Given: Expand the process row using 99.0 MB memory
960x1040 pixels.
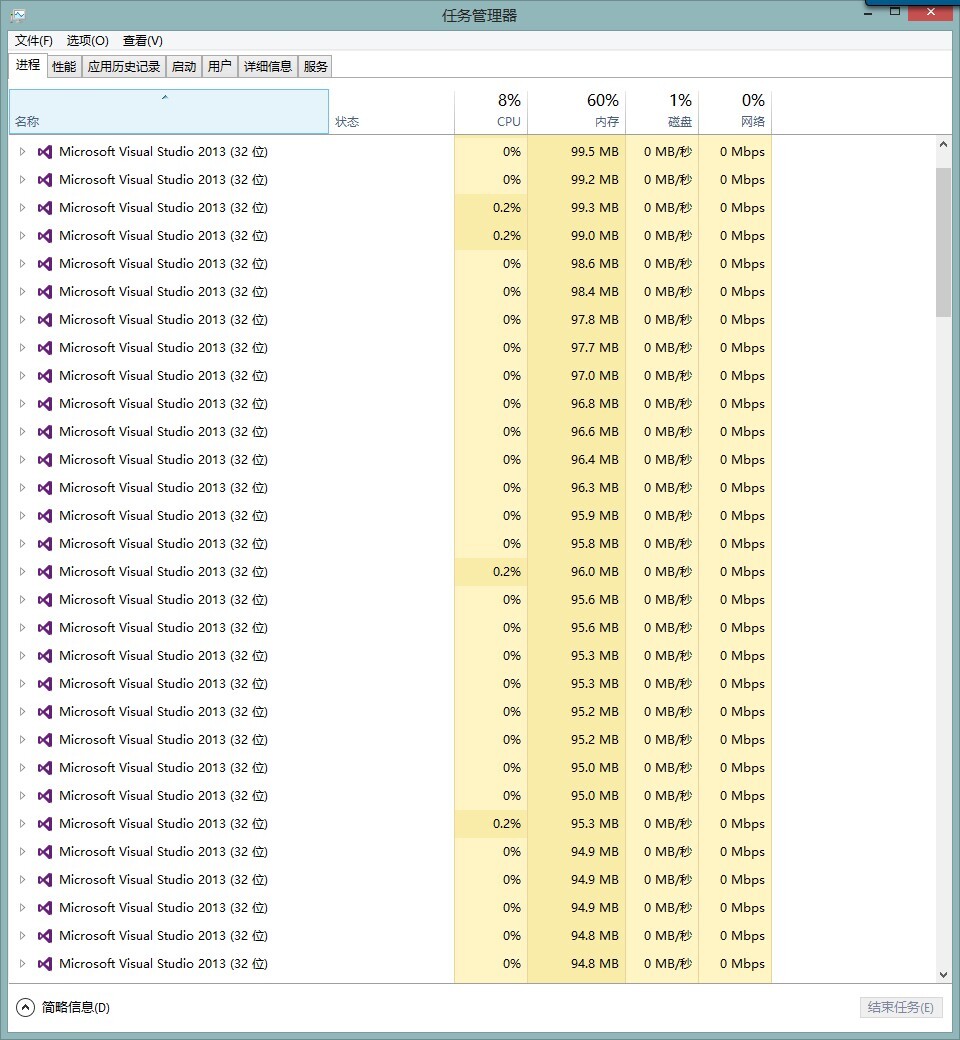Looking at the screenshot, I should pyautogui.click(x=22, y=235).
